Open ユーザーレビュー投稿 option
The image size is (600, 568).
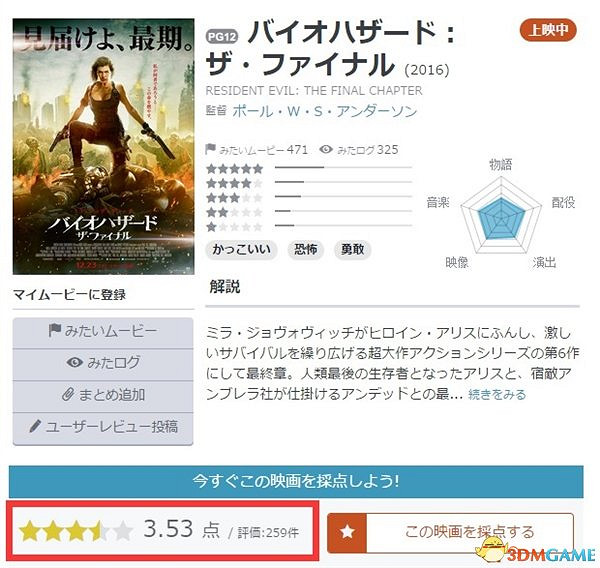pos(103,428)
